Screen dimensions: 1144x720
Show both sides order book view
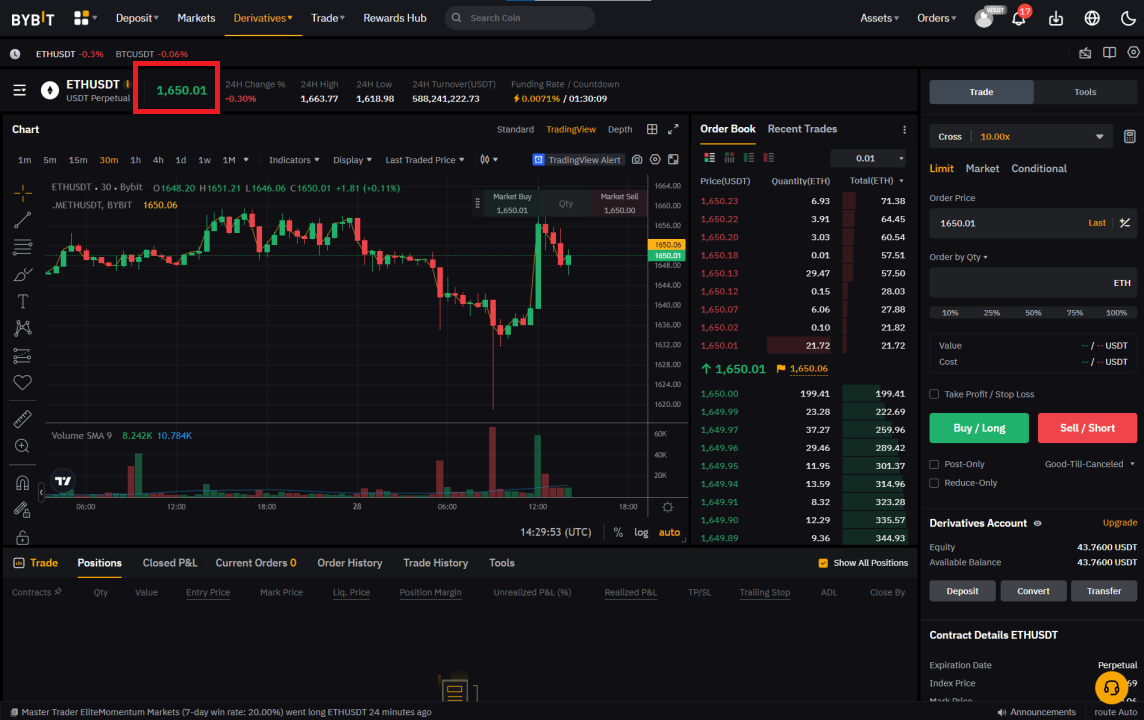pyautogui.click(x=709, y=158)
